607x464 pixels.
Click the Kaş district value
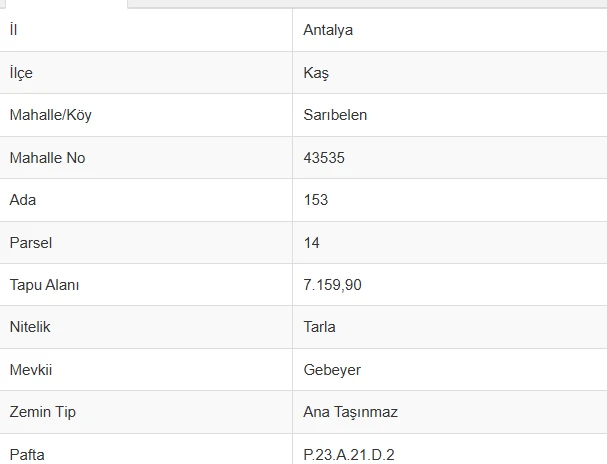[316, 73]
